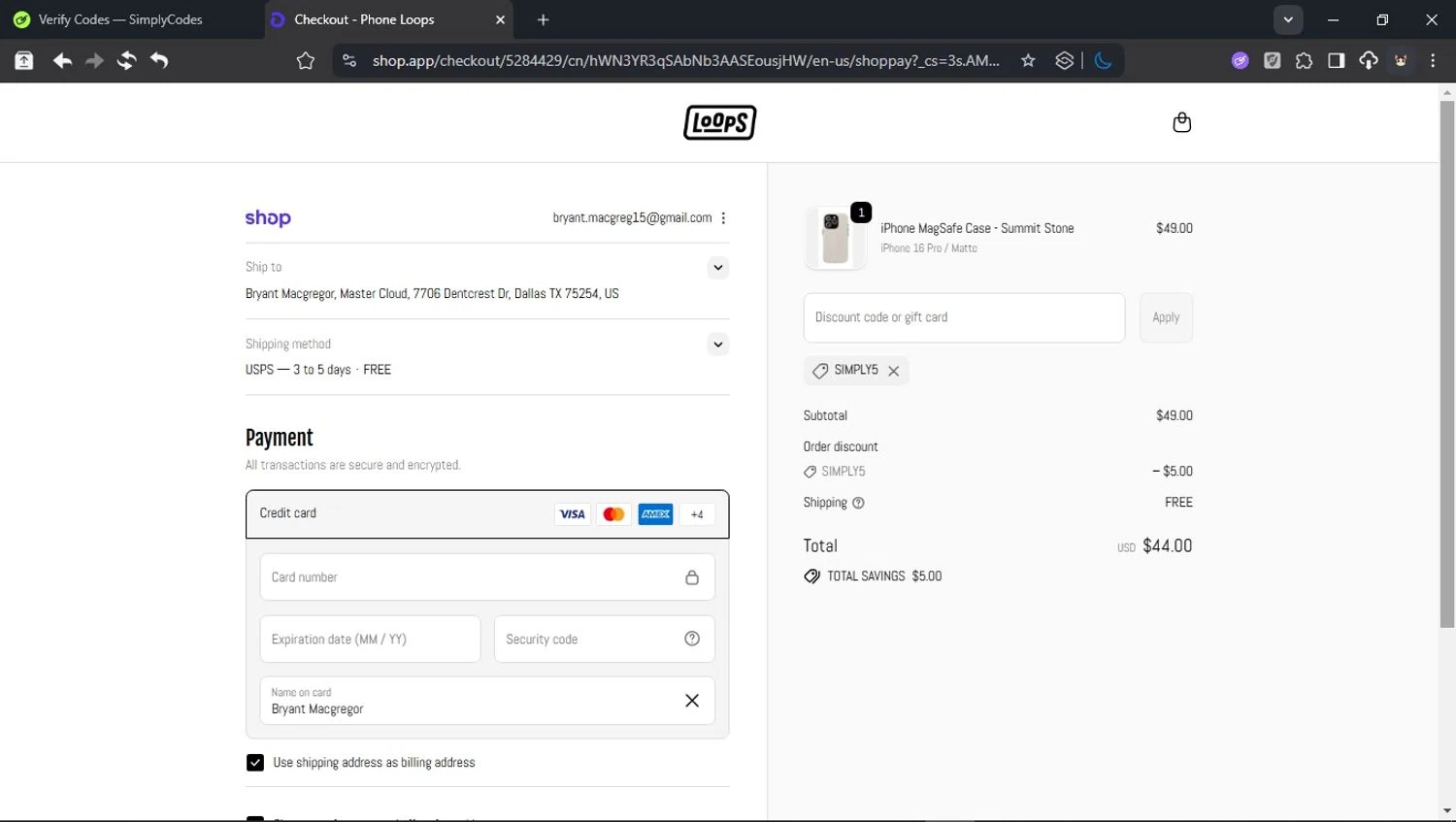The image size is (1456, 822).
Task: Show the +4 more card types
Action: tap(697, 514)
